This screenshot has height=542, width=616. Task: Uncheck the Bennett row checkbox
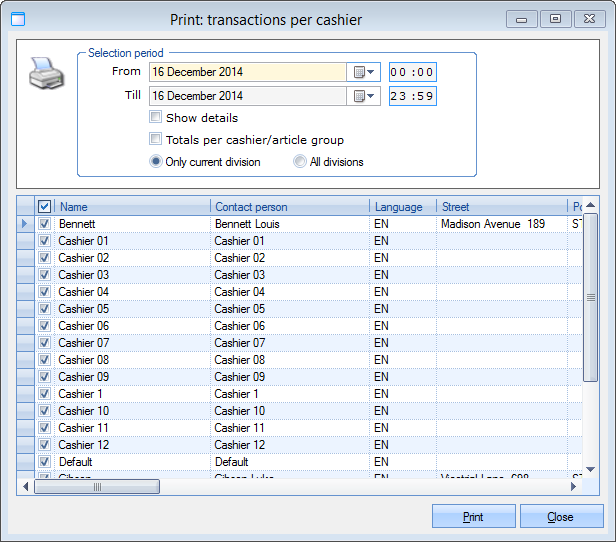tap(44, 224)
